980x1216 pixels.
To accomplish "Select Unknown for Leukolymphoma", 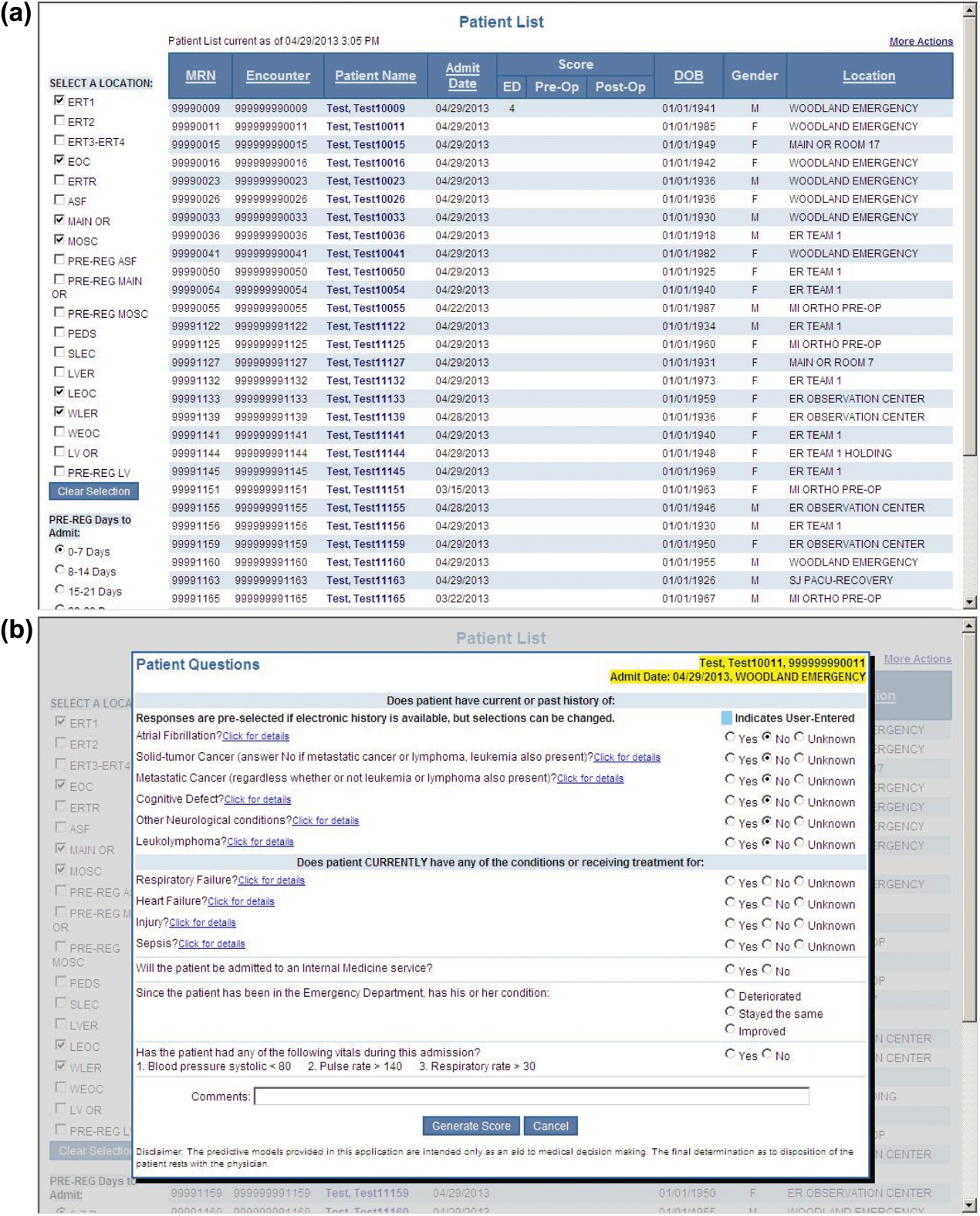I will point(799,843).
